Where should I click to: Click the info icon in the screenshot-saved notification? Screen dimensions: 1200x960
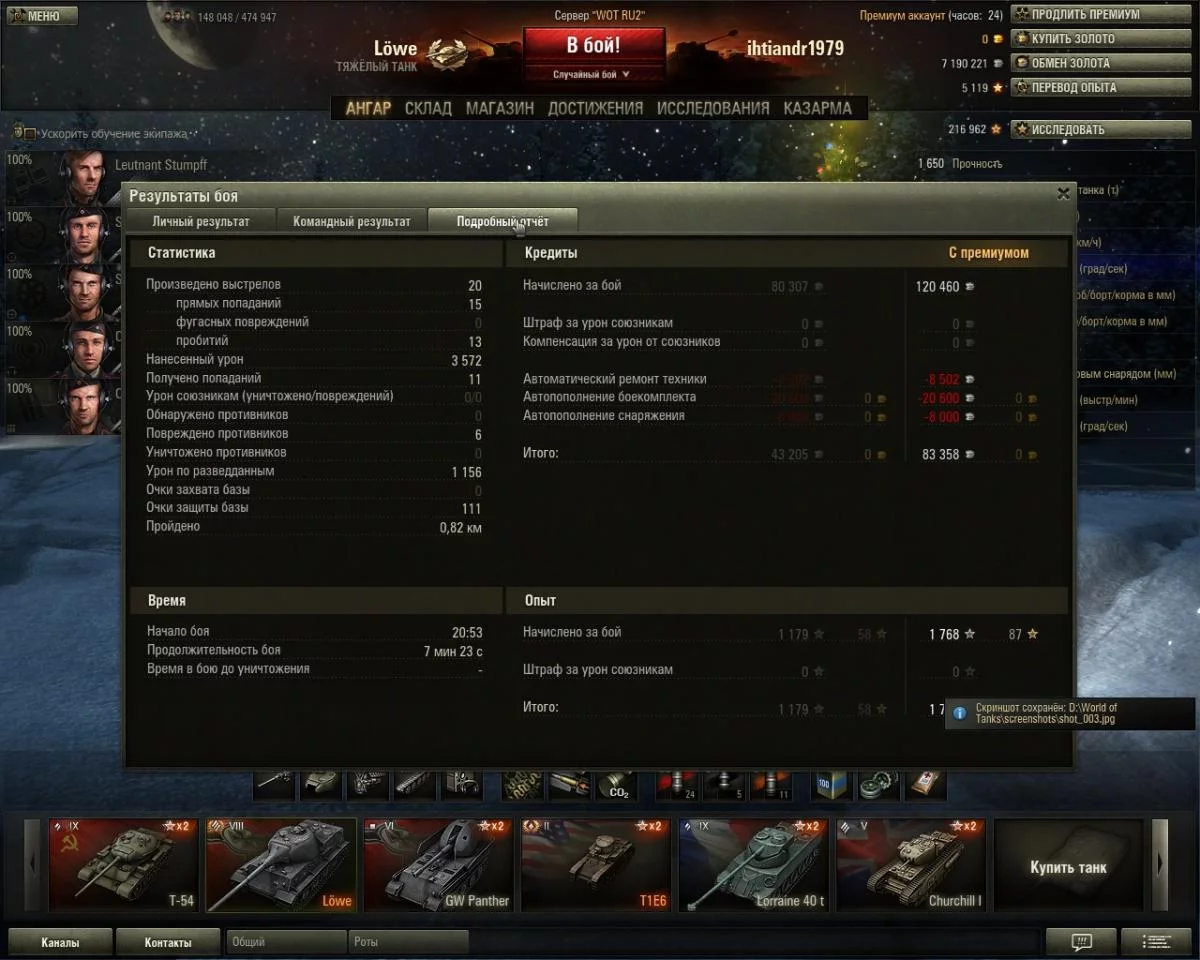point(960,714)
